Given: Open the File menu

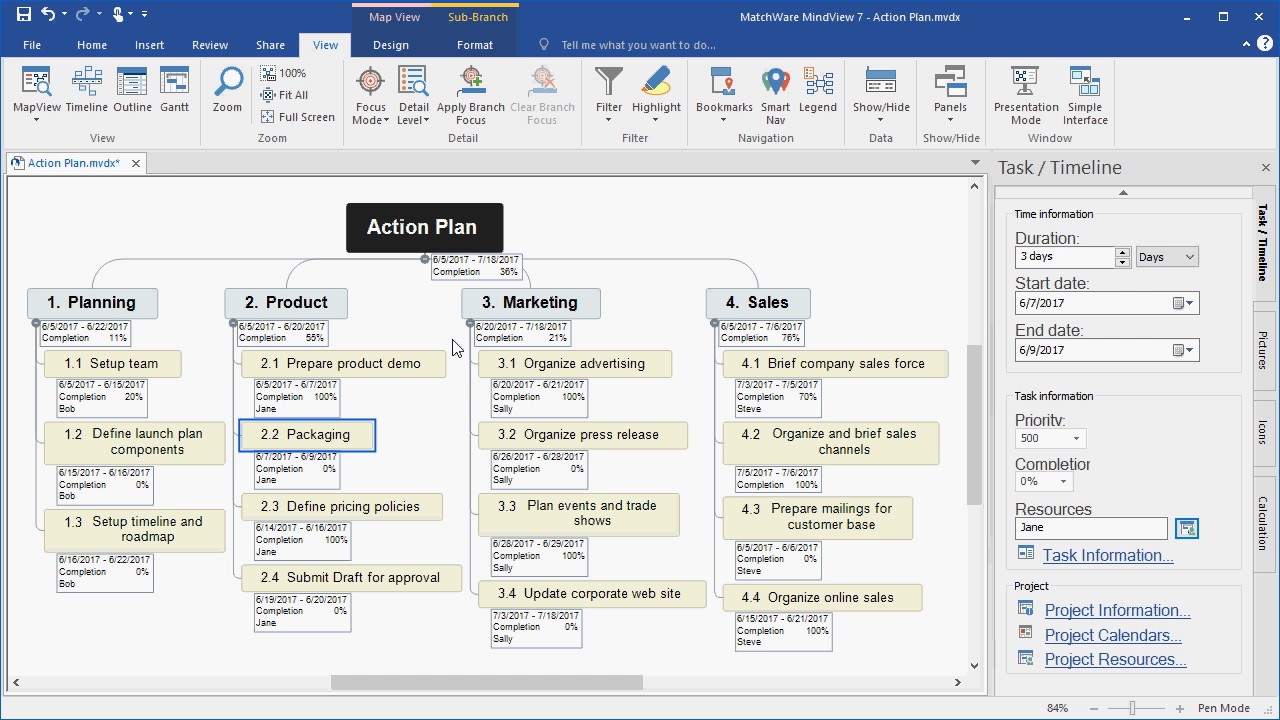Looking at the screenshot, I should pos(32,45).
